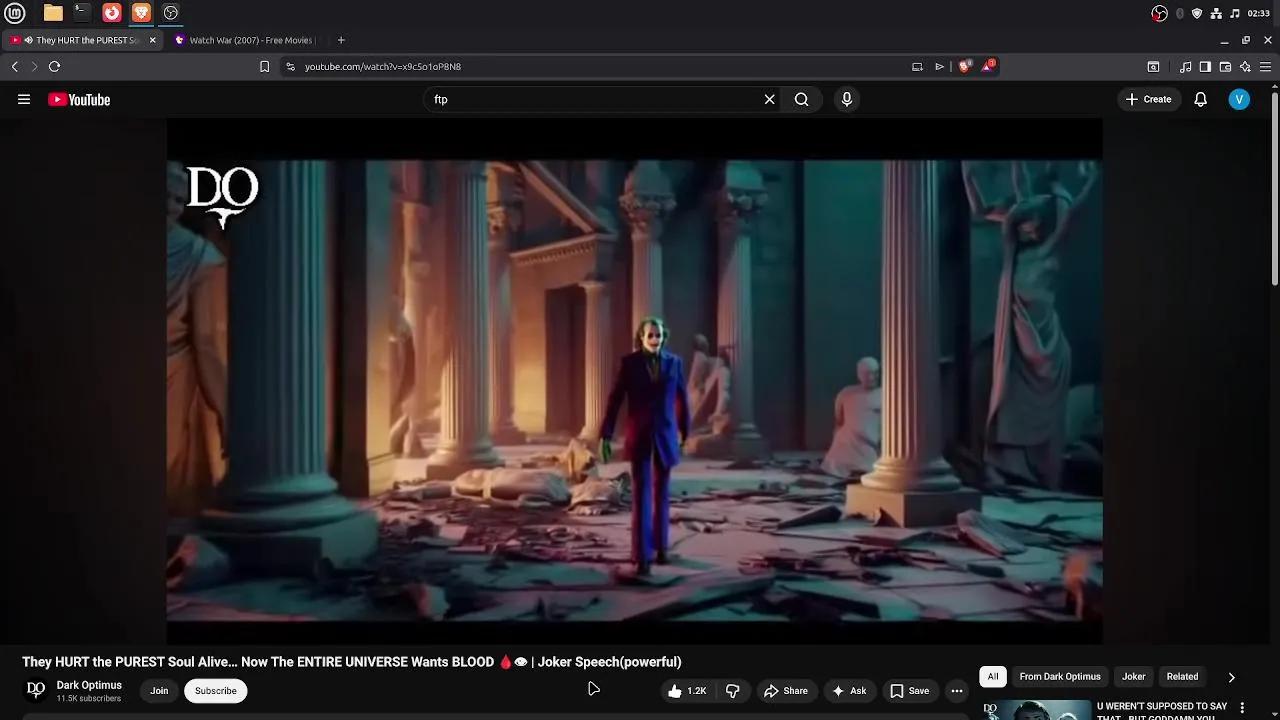Image resolution: width=1280 pixels, height=720 pixels.
Task: Click the video player to pause
Action: pyautogui.click(x=634, y=381)
